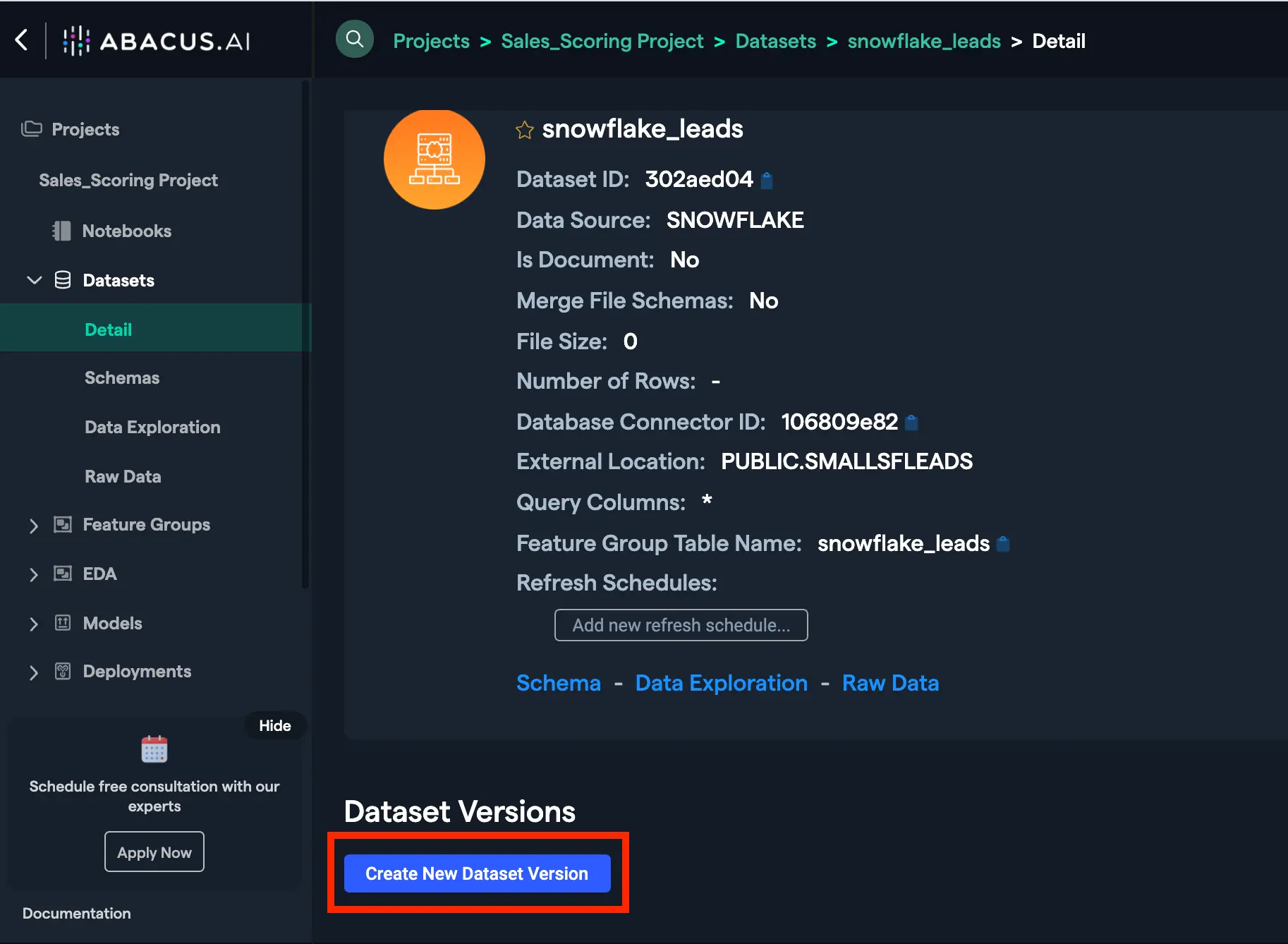Open Schemas in the sidebar
The width and height of the screenshot is (1288, 944).
[122, 378]
